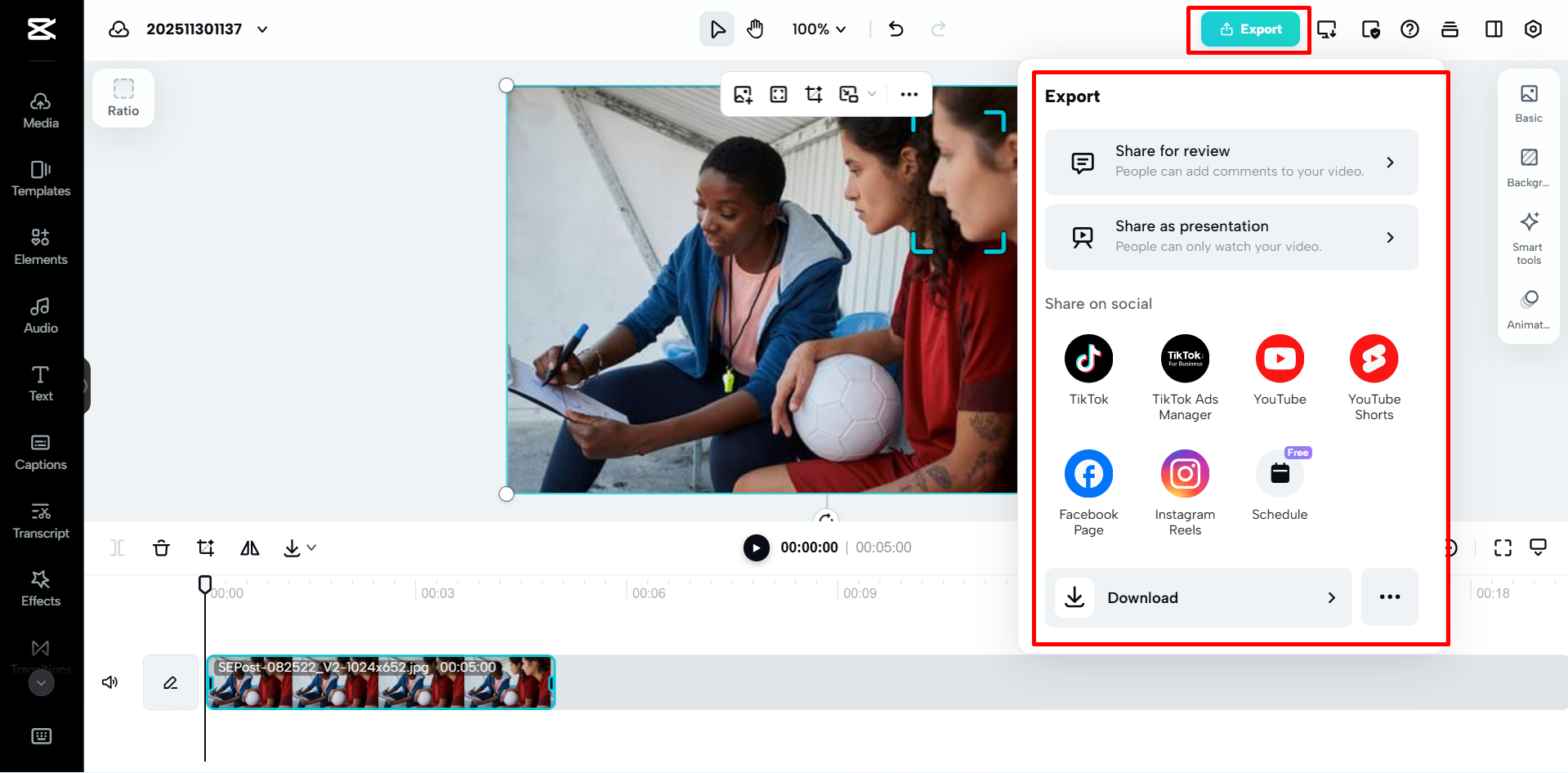Click the crop icon in floating toolbar

coord(814,94)
